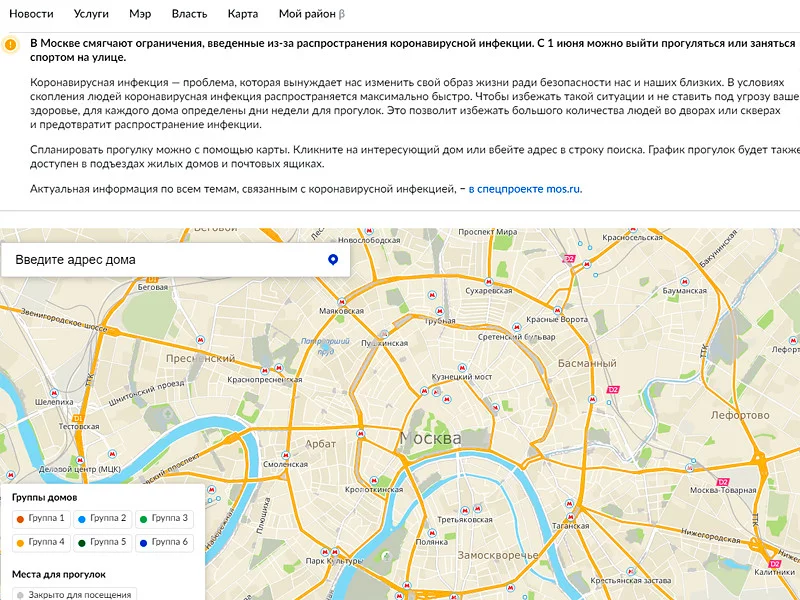Screen dimensions: 800x600
Task: Click the Бауманская metro station icon
Action: coord(685,282)
